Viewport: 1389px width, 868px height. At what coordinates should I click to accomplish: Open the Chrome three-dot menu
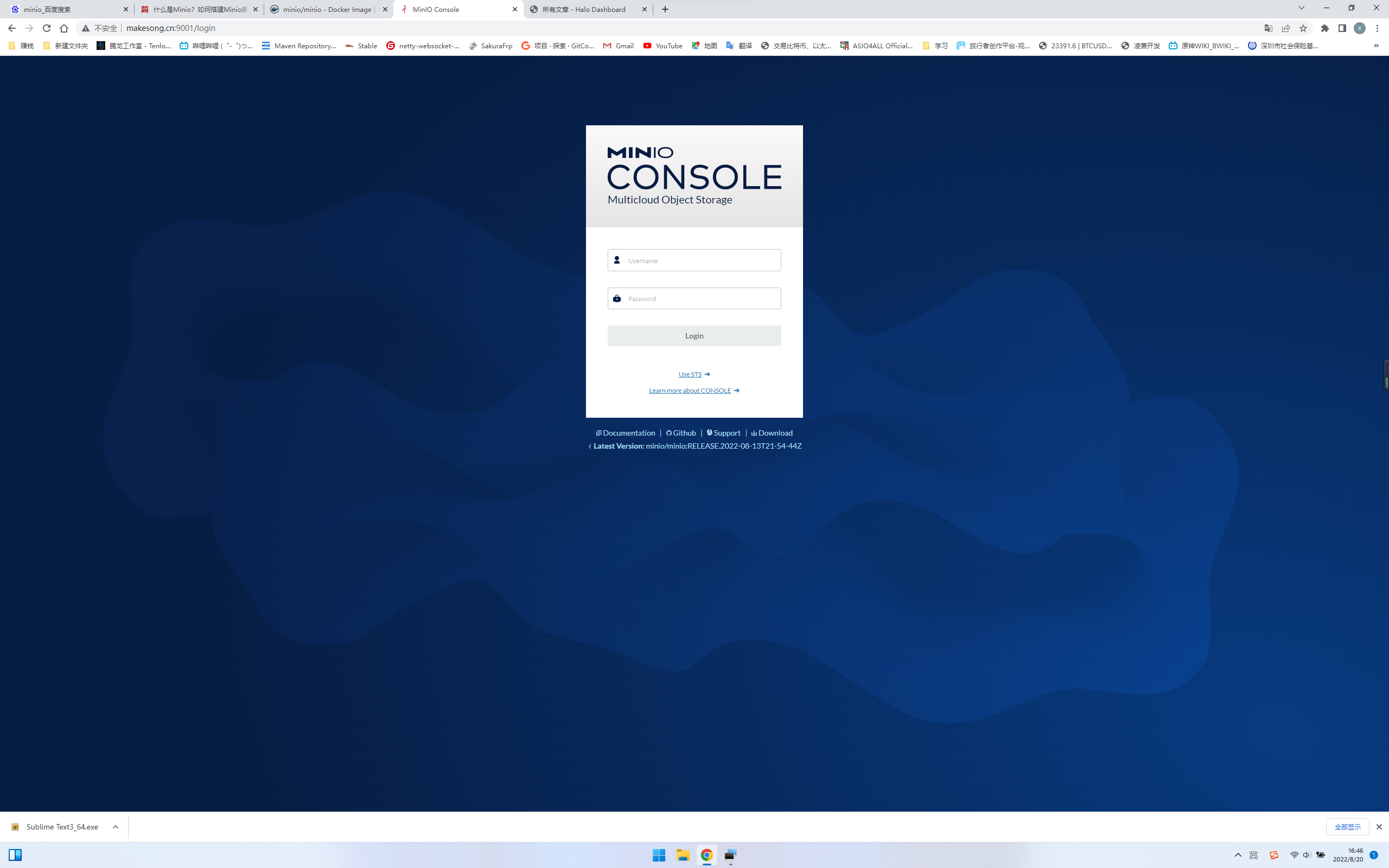[x=1377, y=28]
